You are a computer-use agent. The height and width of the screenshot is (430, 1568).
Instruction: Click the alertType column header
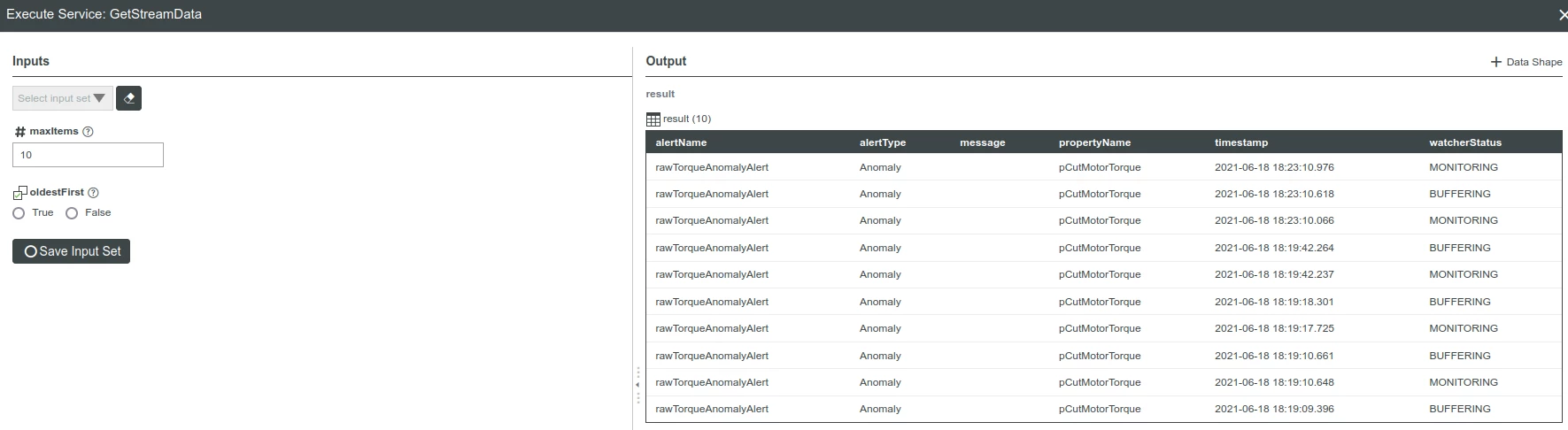click(x=882, y=142)
